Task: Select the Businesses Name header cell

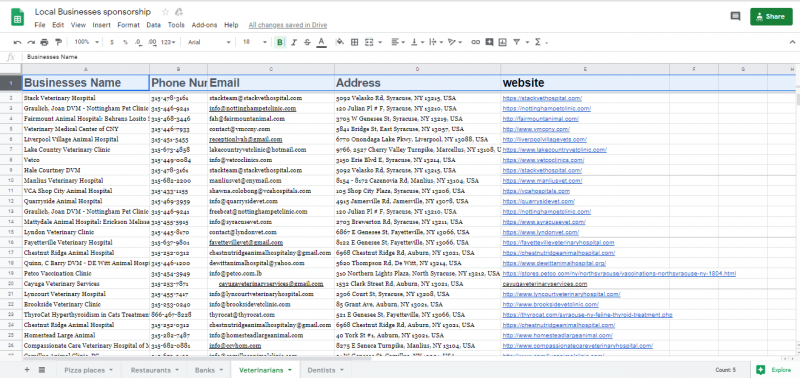Action: pos(86,83)
